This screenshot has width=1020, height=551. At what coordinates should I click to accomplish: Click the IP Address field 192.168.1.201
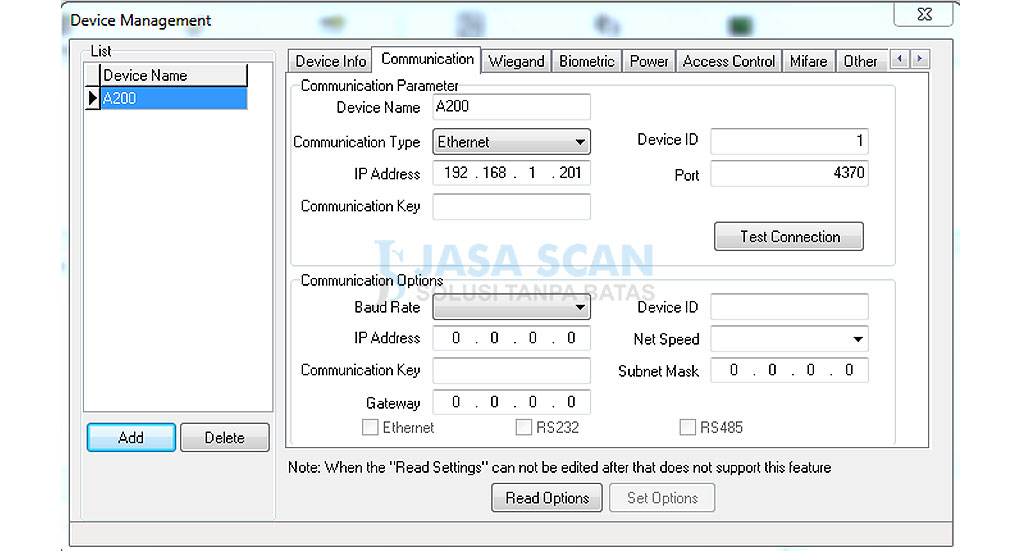[x=511, y=173]
